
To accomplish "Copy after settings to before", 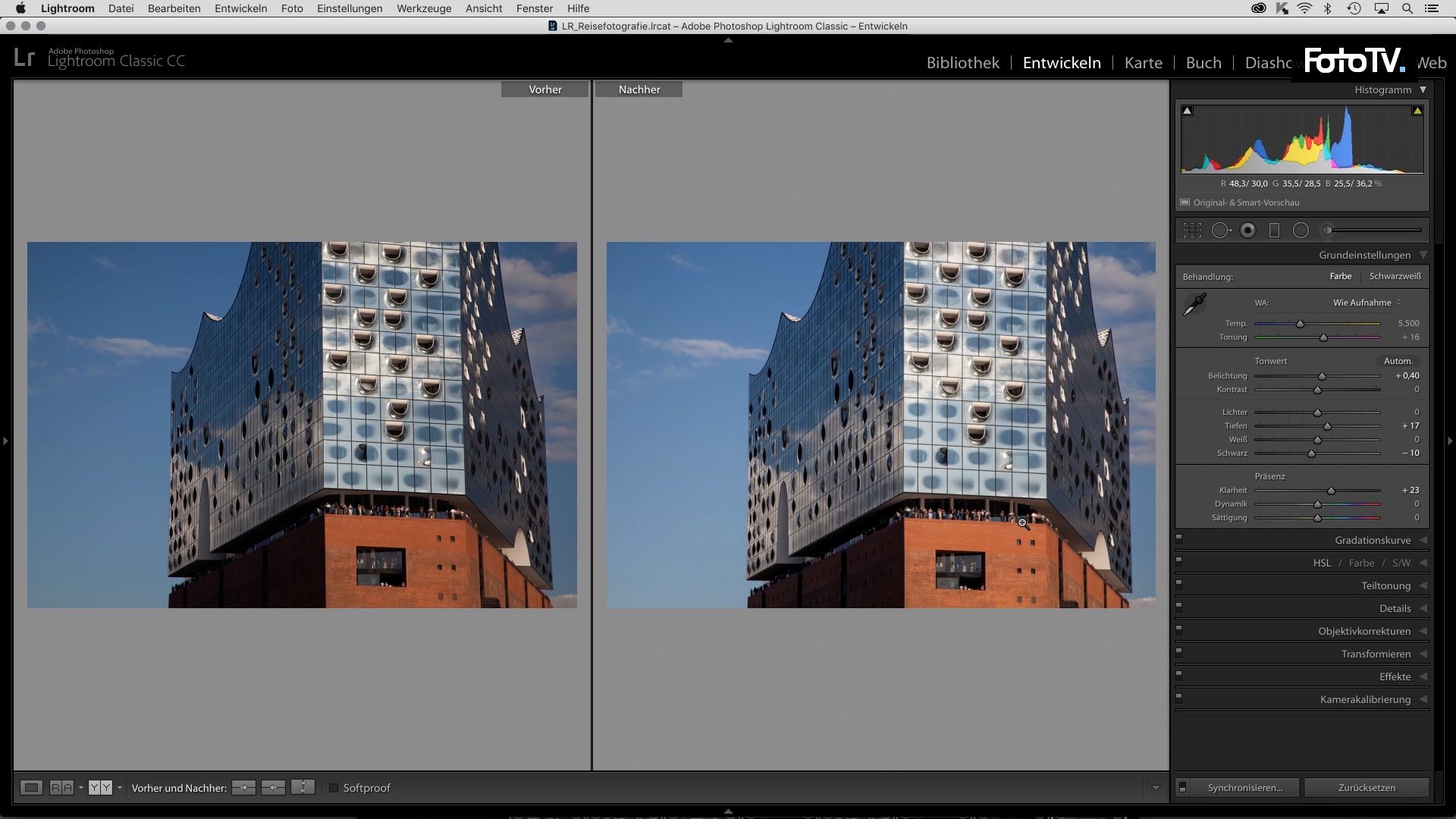I will coord(273,788).
